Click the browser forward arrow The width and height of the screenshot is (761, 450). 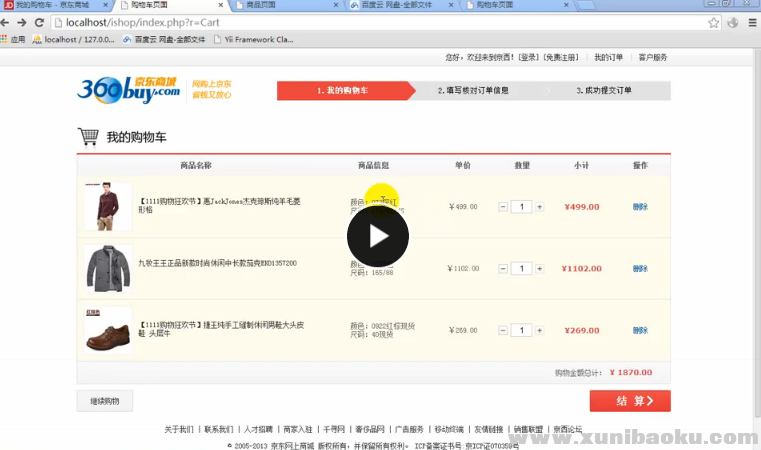point(23,22)
